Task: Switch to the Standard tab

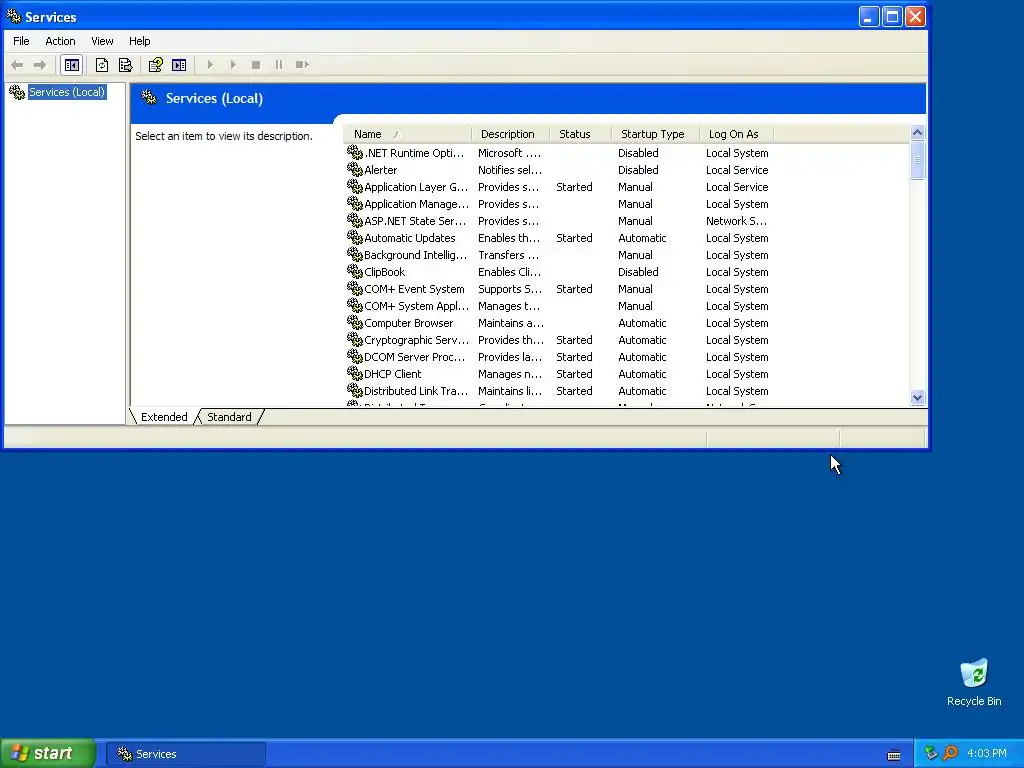Action: tap(229, 417)
